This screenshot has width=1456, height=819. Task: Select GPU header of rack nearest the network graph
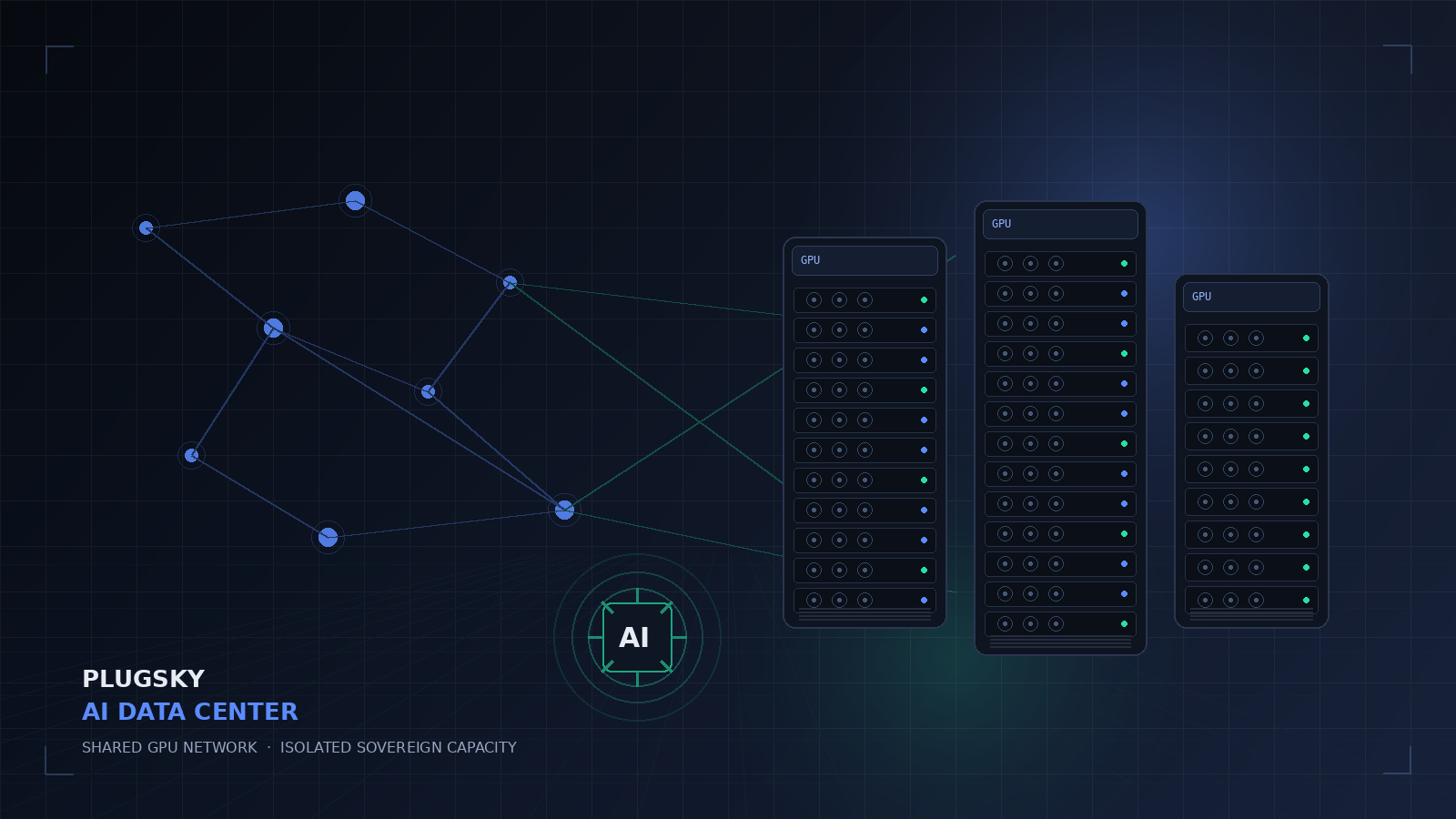click(864, 260)
